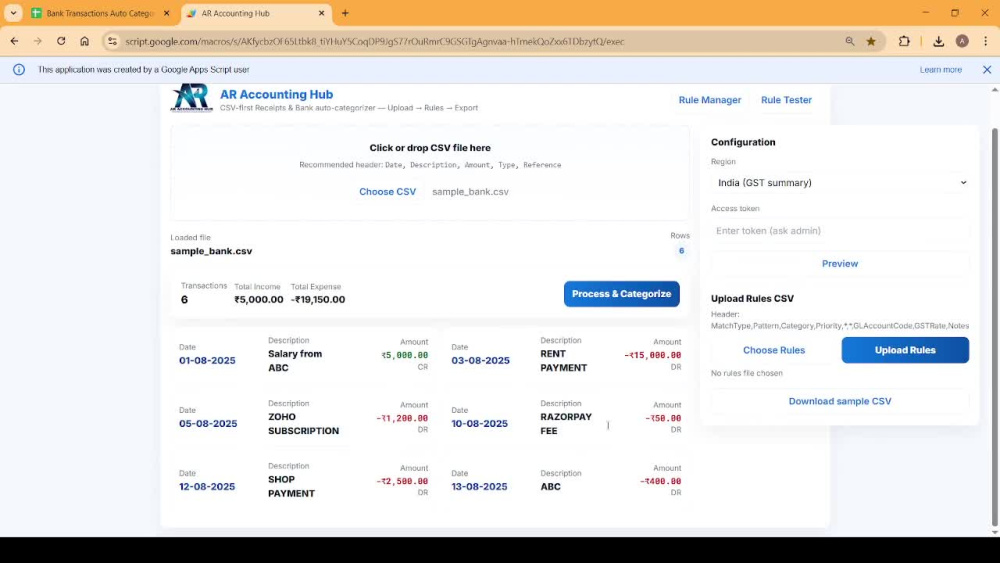The height and width of the screenshot is (563, 1000).
Task: Click the Upload Rules CSV heading
Action: pyautogui.click(x=752, y=298)
